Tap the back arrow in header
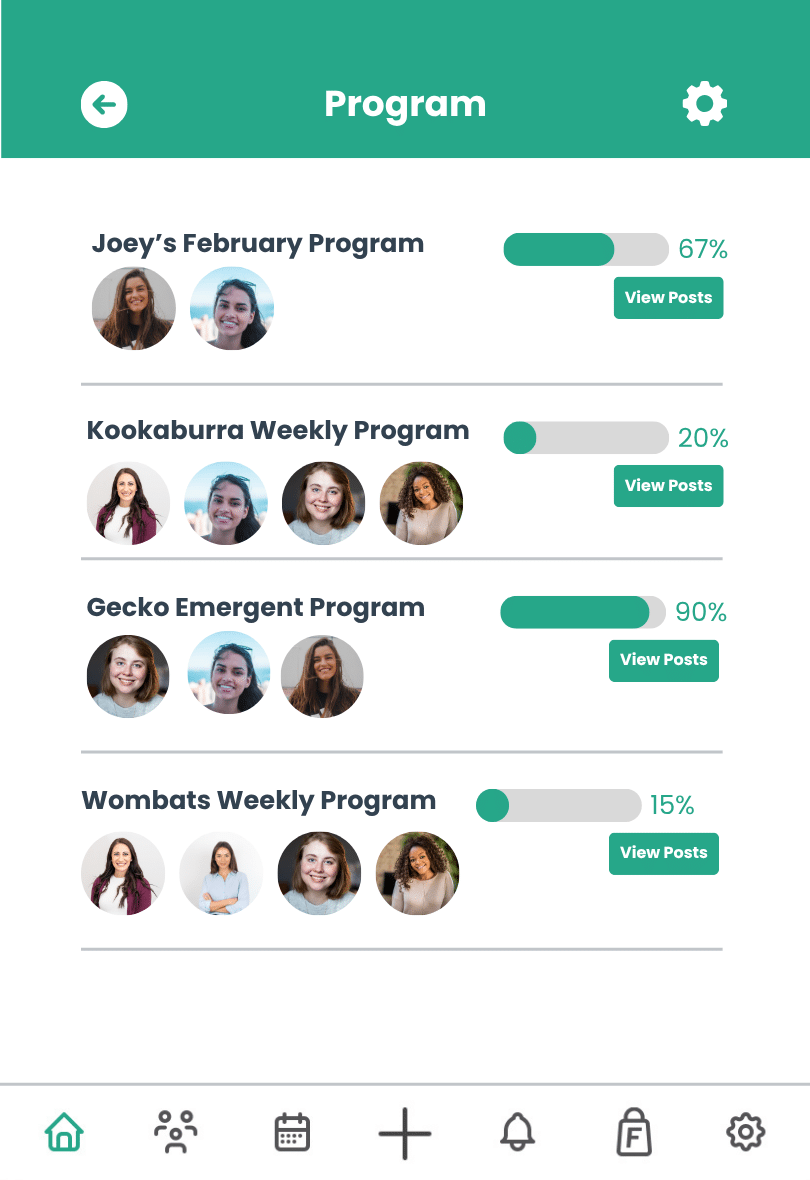The image size is (810, 1180). [x=104, y=104]
